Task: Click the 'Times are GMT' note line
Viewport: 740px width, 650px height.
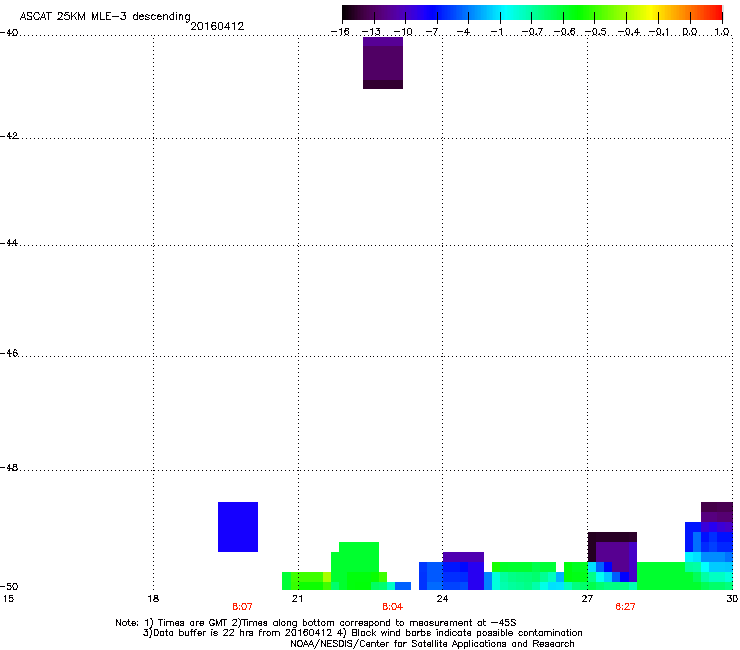Action: click(316, 623)
